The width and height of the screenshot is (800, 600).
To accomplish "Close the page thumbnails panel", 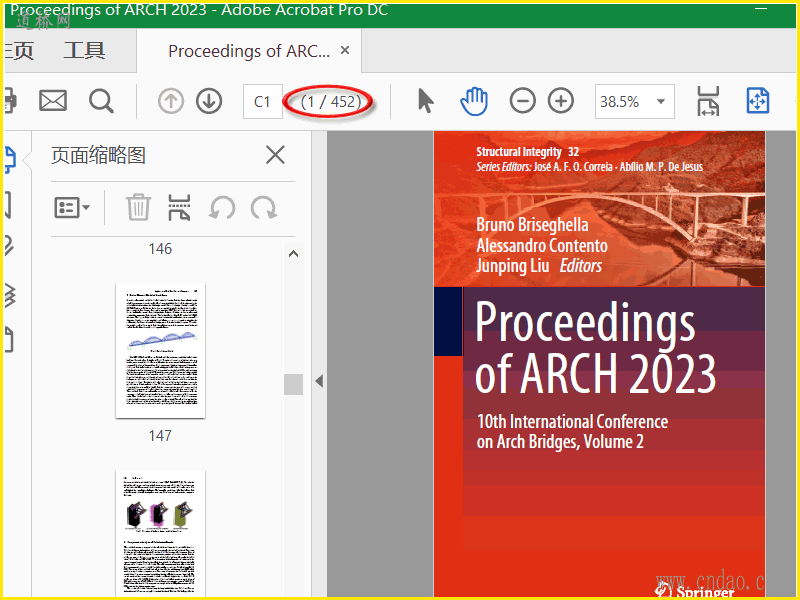I will [275, 155].
